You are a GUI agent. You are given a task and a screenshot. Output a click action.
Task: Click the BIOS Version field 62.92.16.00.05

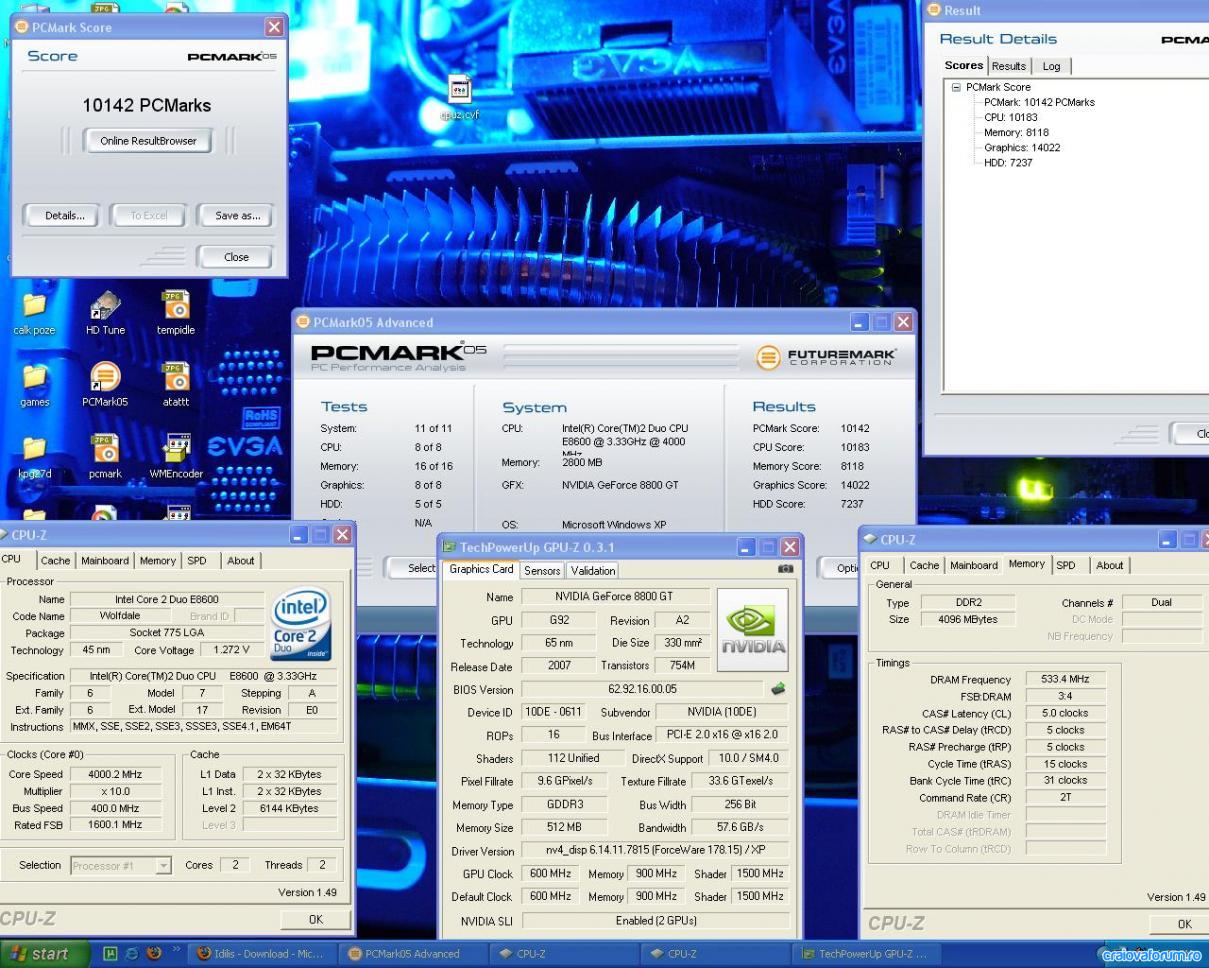[643, 689]
